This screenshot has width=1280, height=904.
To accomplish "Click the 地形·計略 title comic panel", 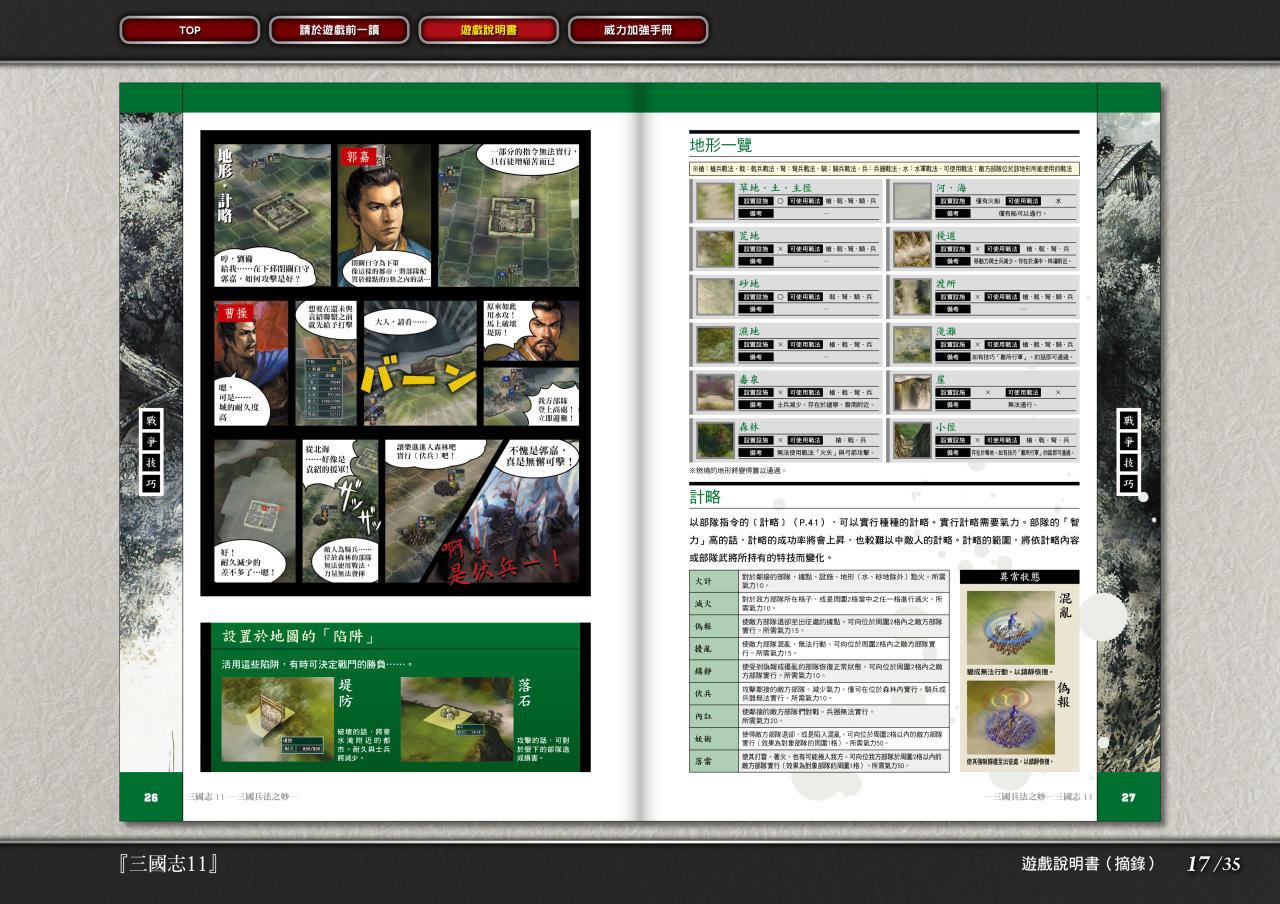I will click(x=273, y=216).
